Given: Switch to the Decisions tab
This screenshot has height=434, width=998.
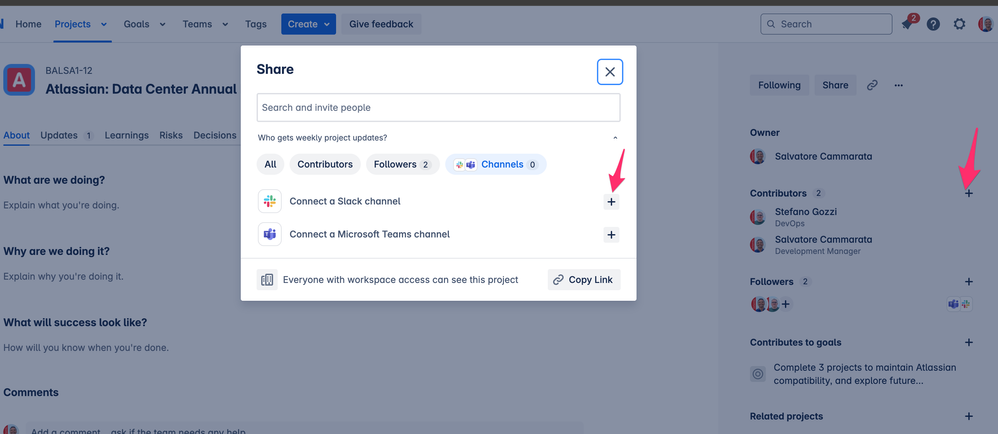Looking at the screenshot, I should 215,135.
